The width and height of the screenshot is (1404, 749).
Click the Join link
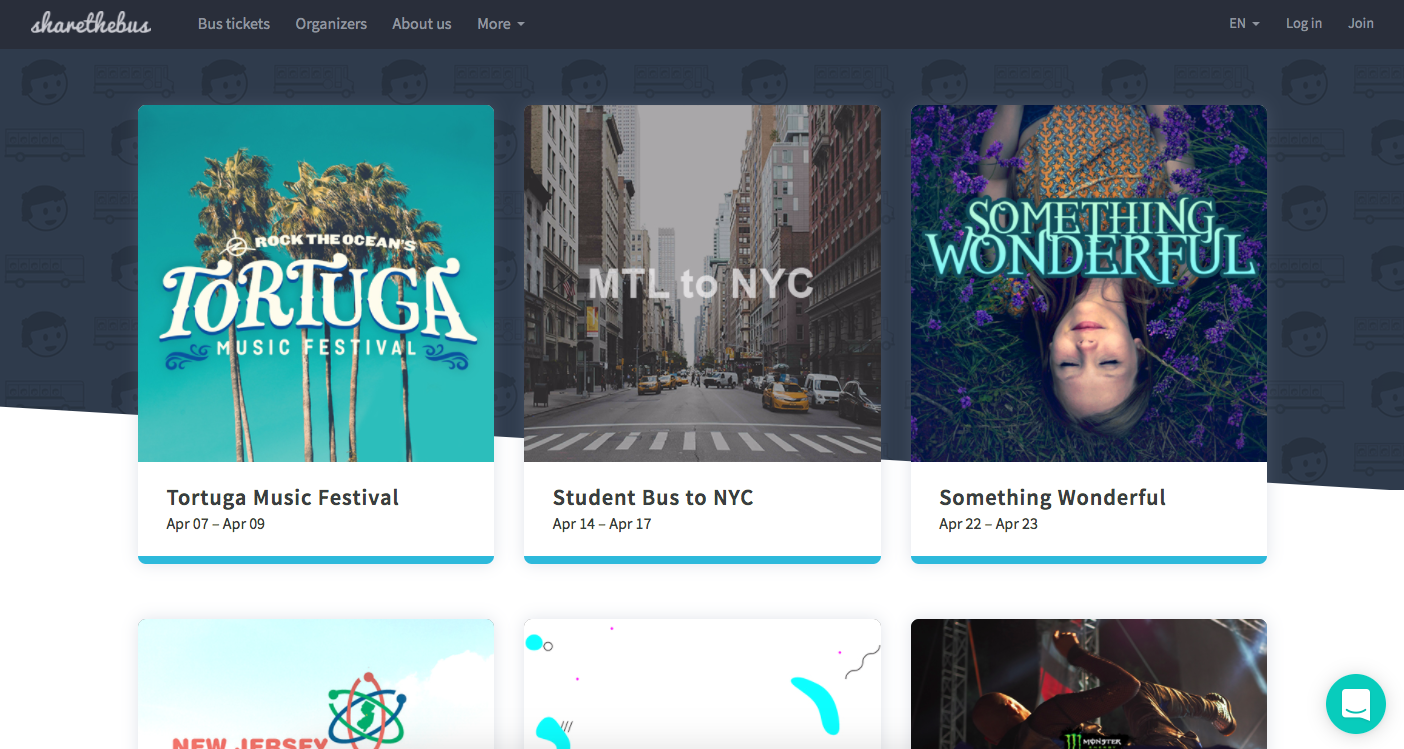(1361, 23)
